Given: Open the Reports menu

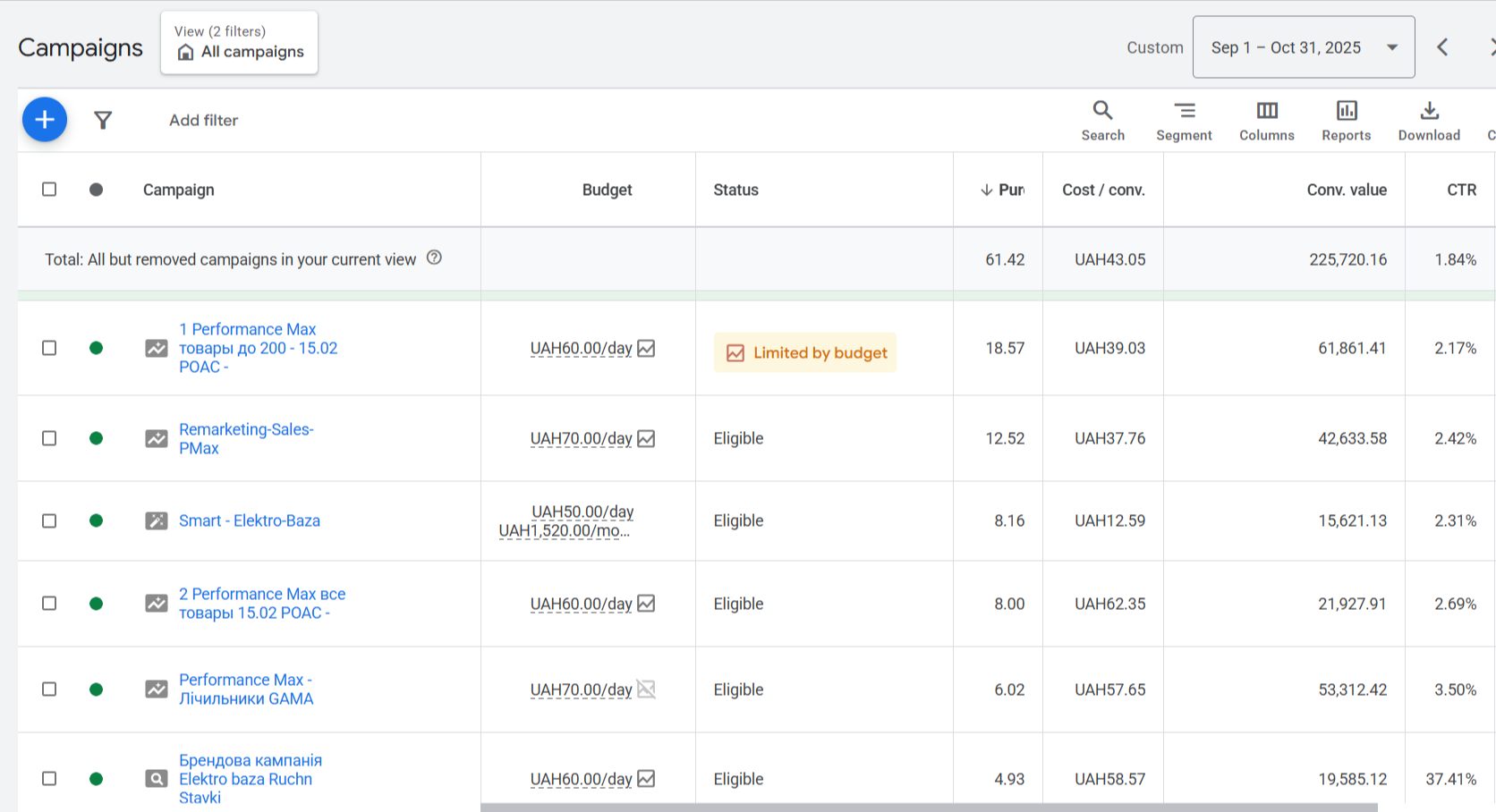Looking at the screenshot, I should [1346, 121].
